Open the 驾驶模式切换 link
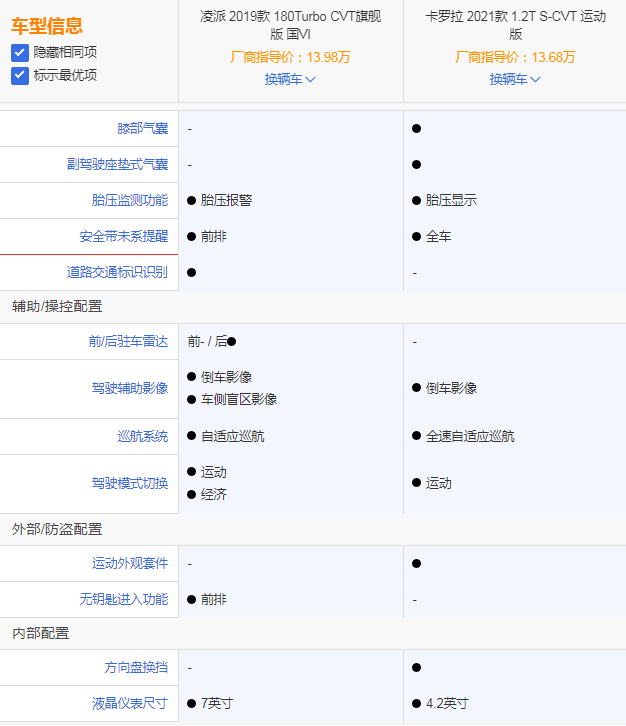This screenshot has width=626, height=726. (x=129, y=483)
